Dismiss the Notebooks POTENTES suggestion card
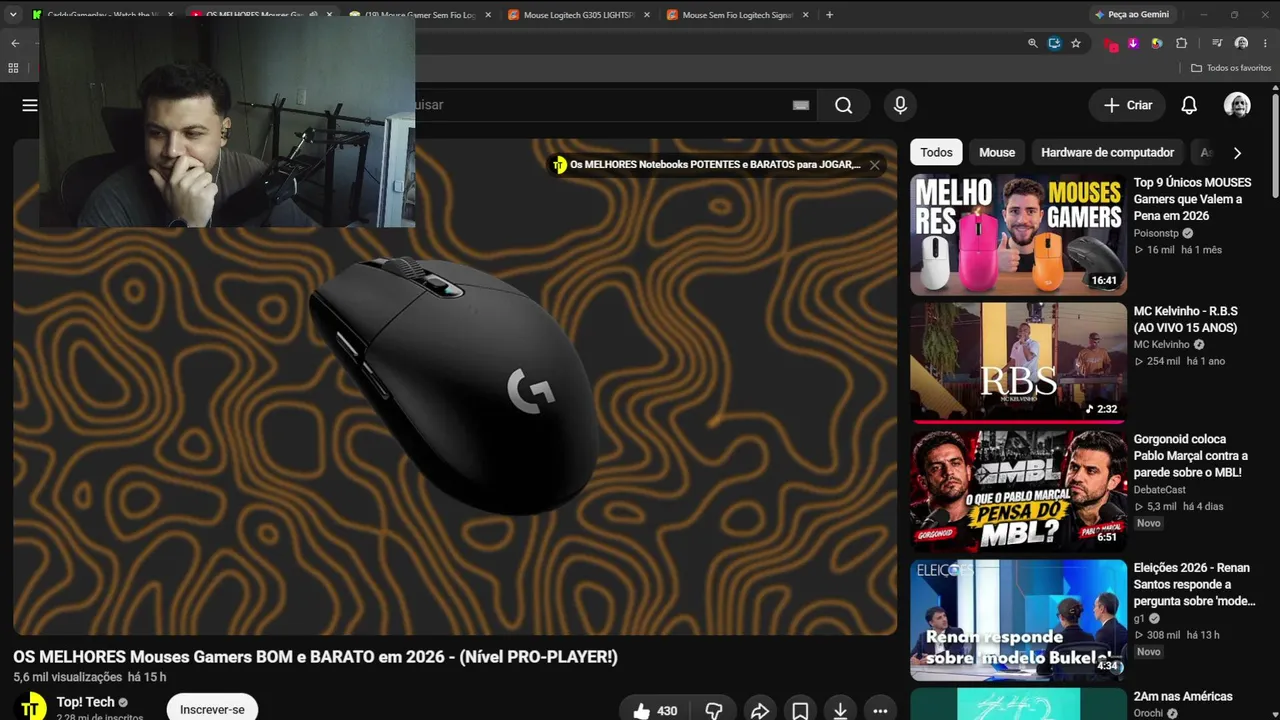 pyautogui.click(x=874, y=165)
